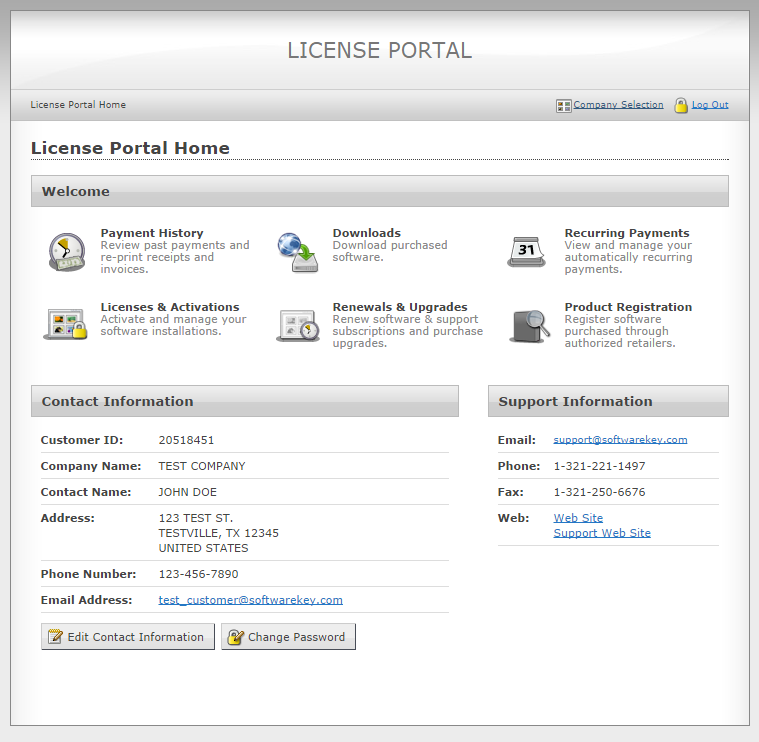
Task: Log out using the Log Out link
Action: [x=710, y=105]
